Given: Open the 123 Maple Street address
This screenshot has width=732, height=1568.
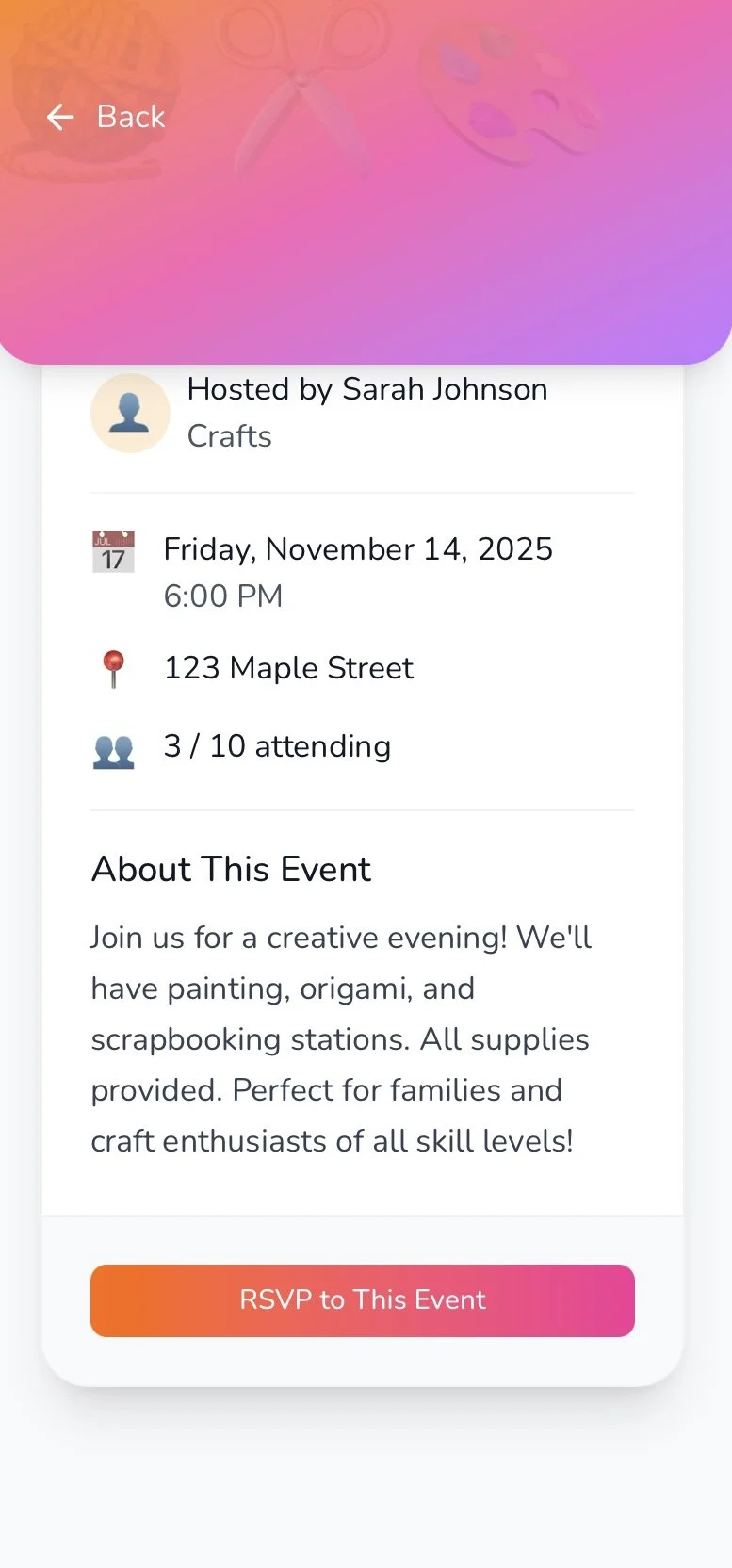Looking at the screenshot, I should [288, 668].
